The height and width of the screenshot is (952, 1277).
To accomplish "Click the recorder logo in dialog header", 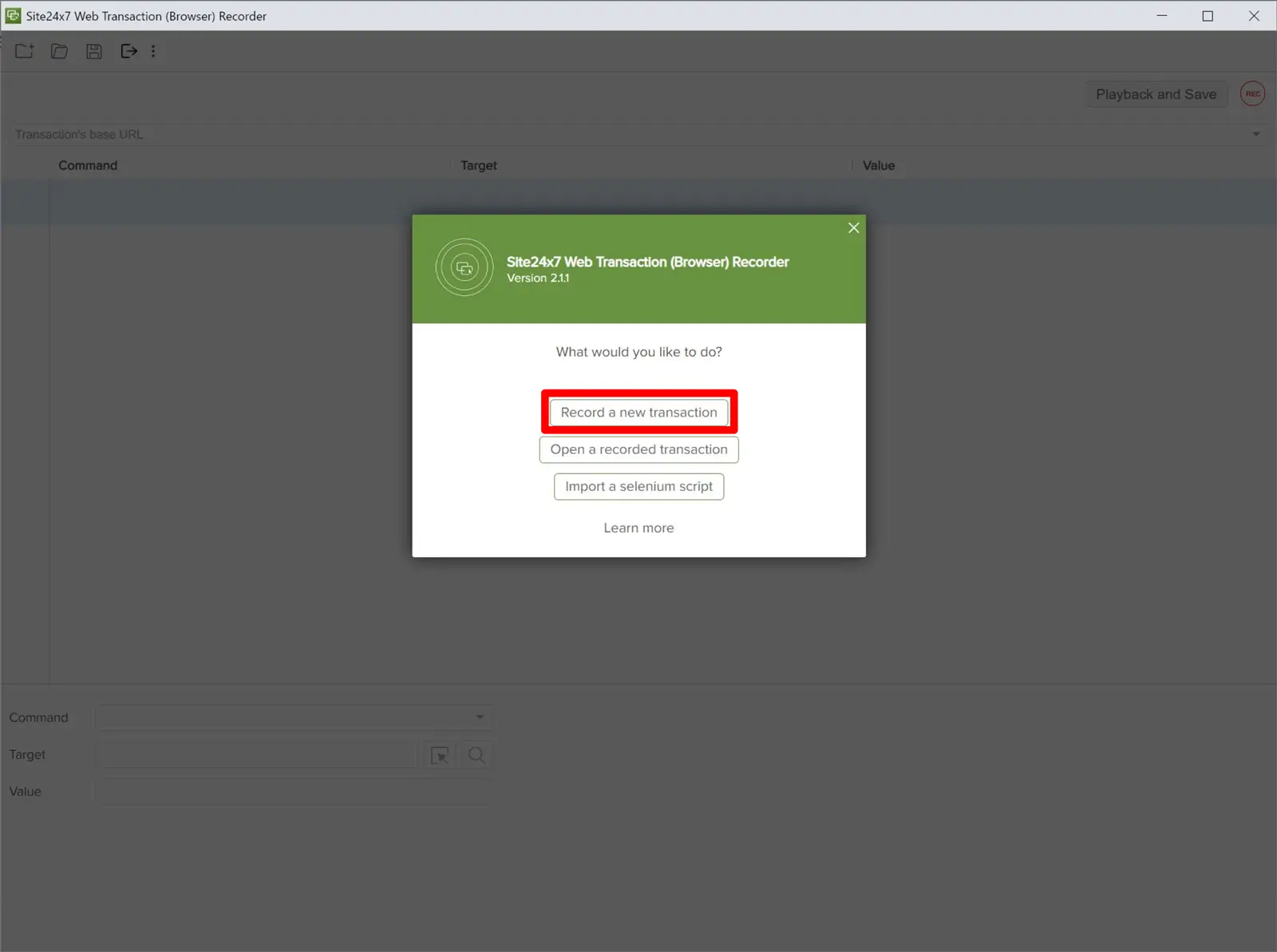I will coord(465,267).
